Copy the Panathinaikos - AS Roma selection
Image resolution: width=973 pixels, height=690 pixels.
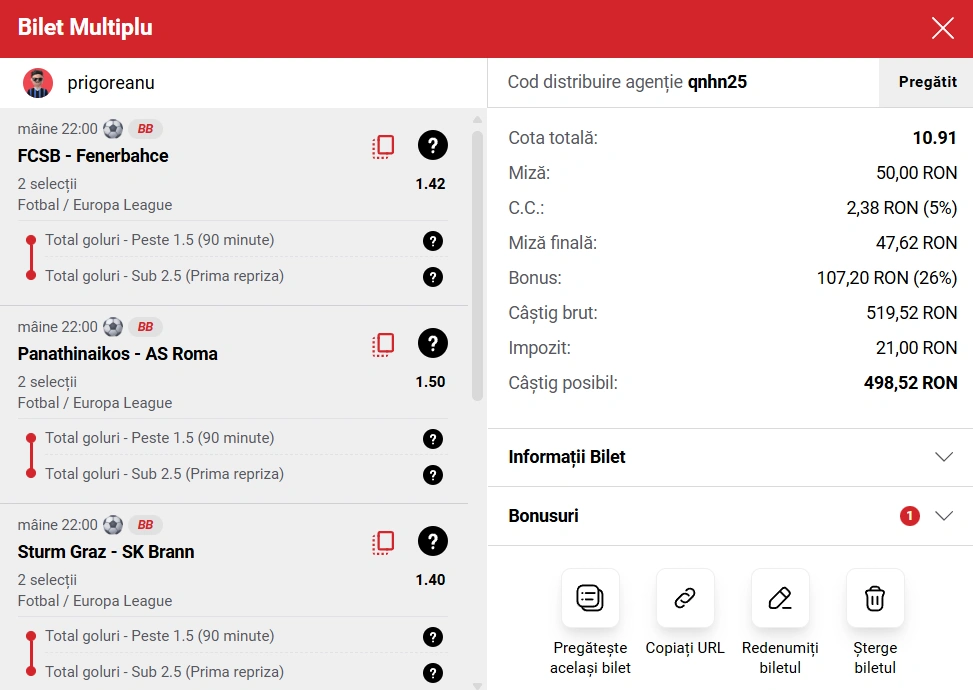point(383,344)
